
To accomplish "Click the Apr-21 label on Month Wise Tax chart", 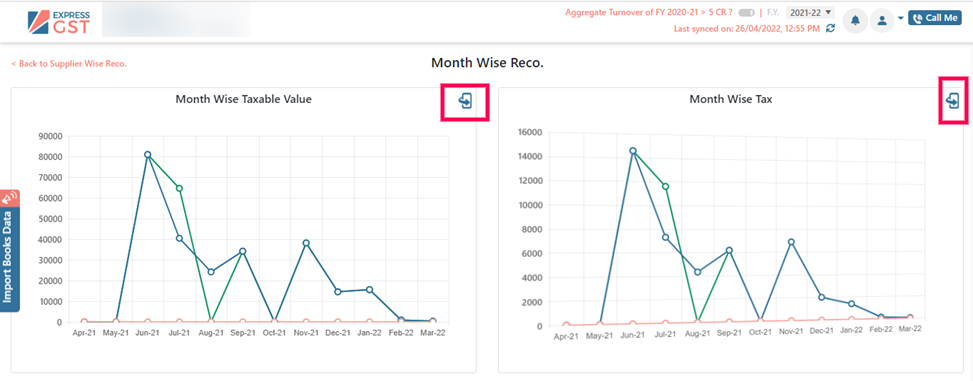I will [x=565, y=336].
